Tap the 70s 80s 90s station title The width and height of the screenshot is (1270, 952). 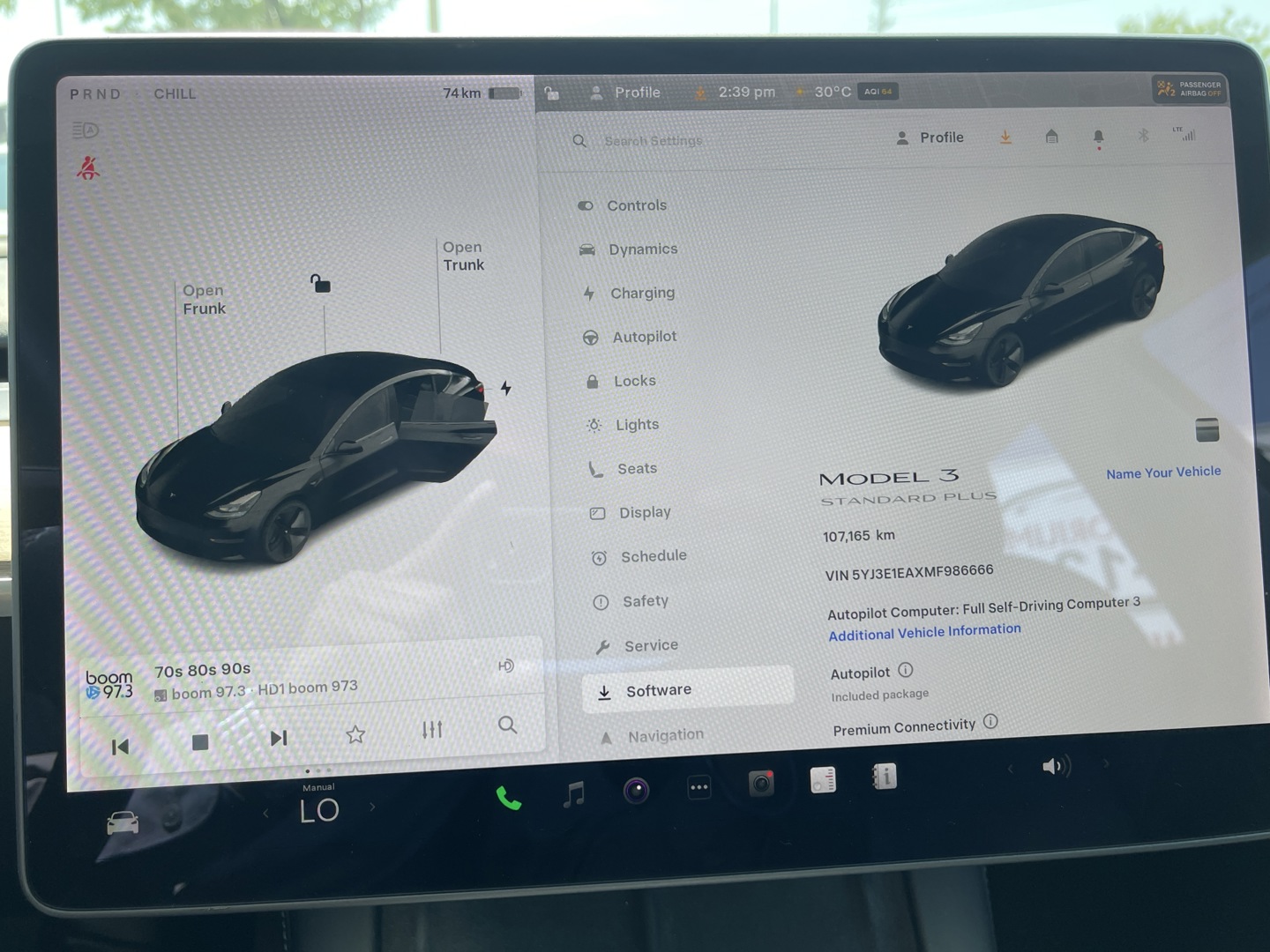click(x=203, y=670)
